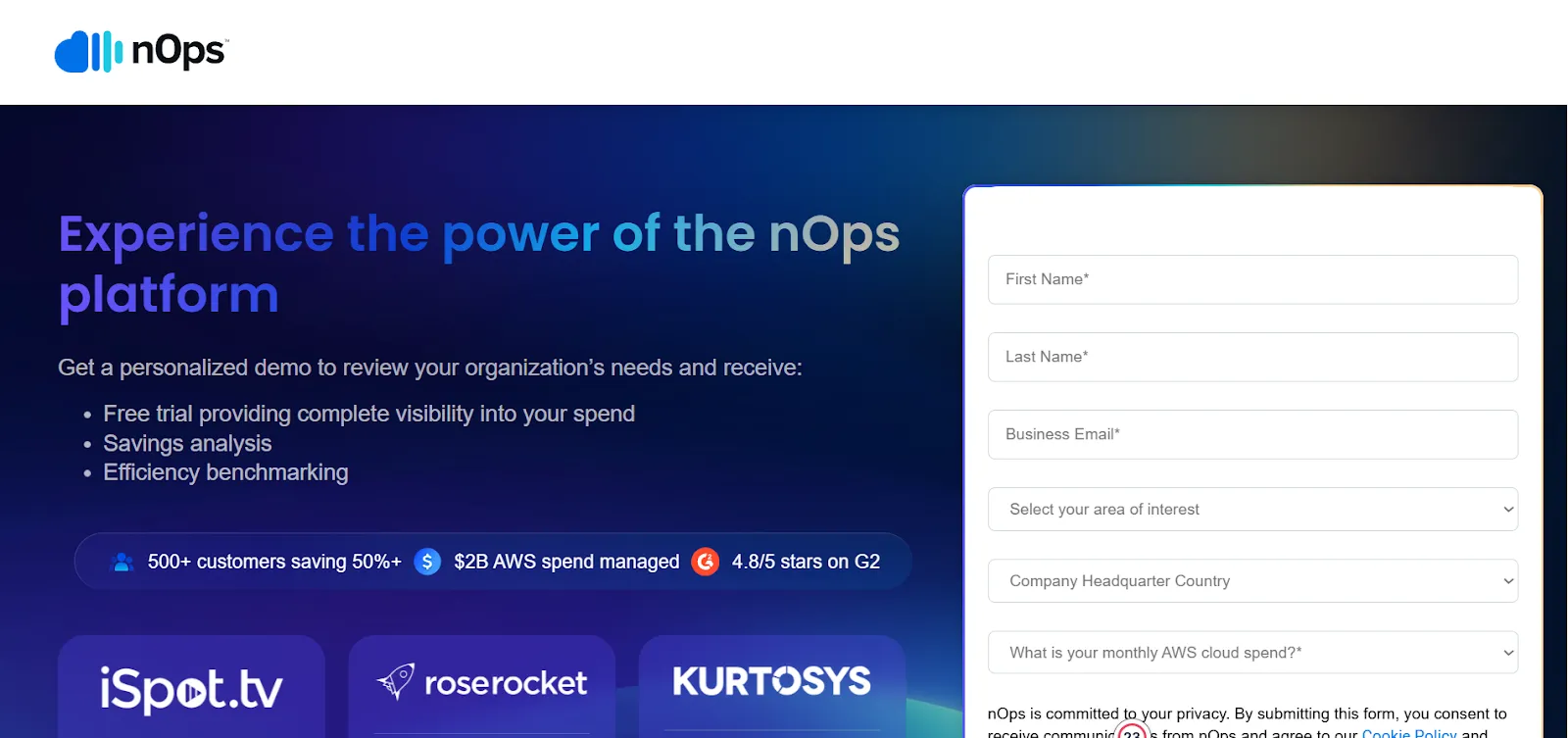1568x738 pixels.
Task: Click the iSpot.tv logo card
Action: 191,686
